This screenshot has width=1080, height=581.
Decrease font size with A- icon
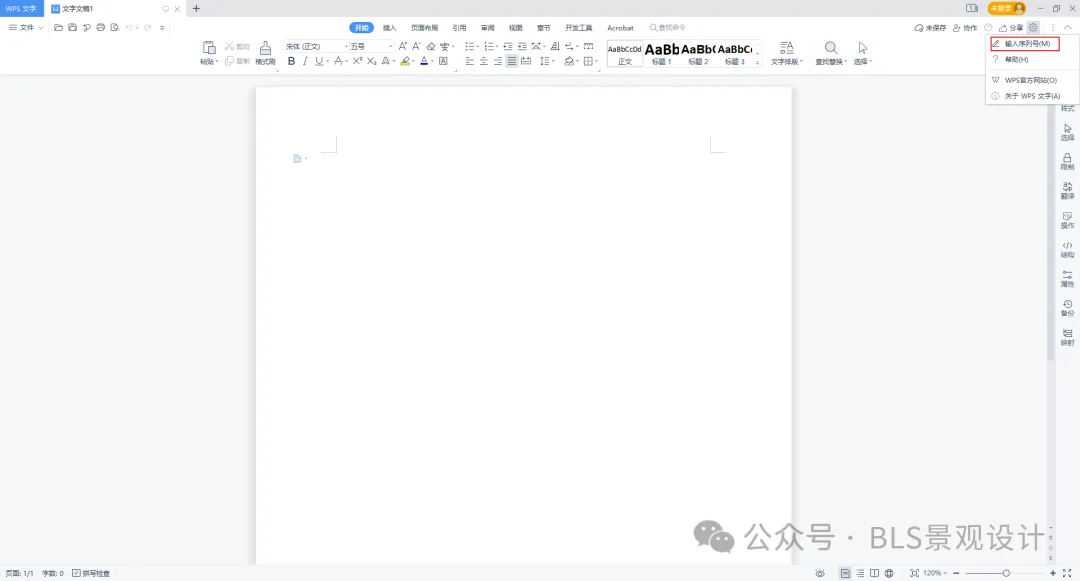pyautogui.click(x=416, y=46)
